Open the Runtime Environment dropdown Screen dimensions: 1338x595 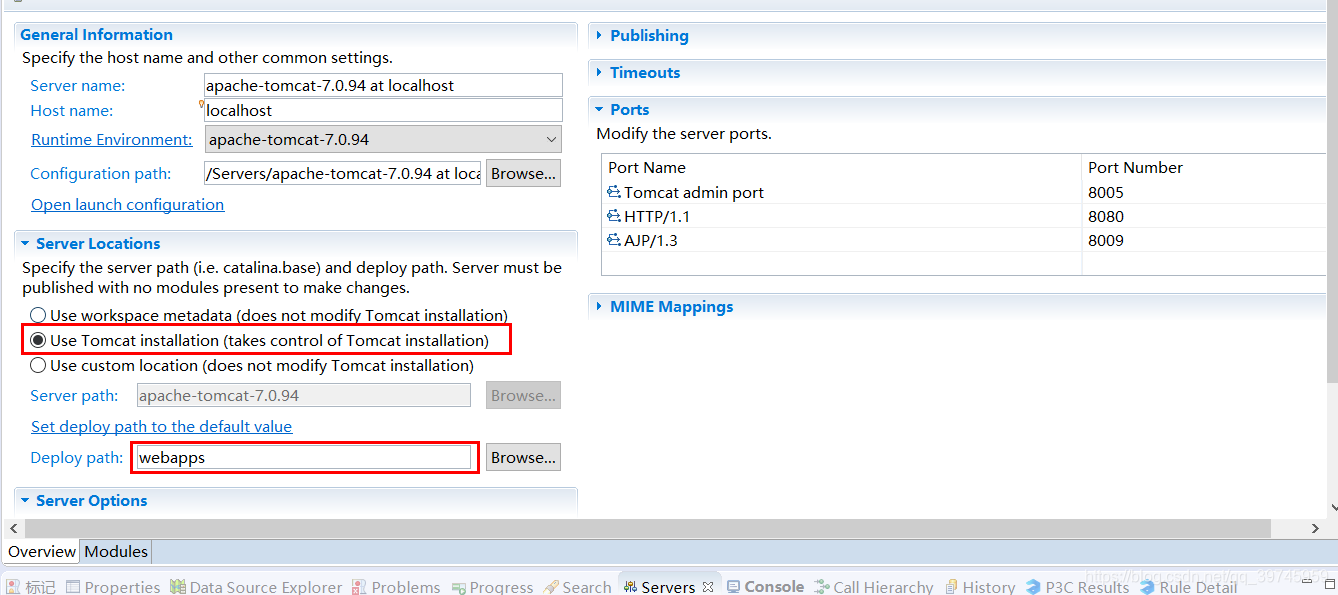click(x=383, y=139)
